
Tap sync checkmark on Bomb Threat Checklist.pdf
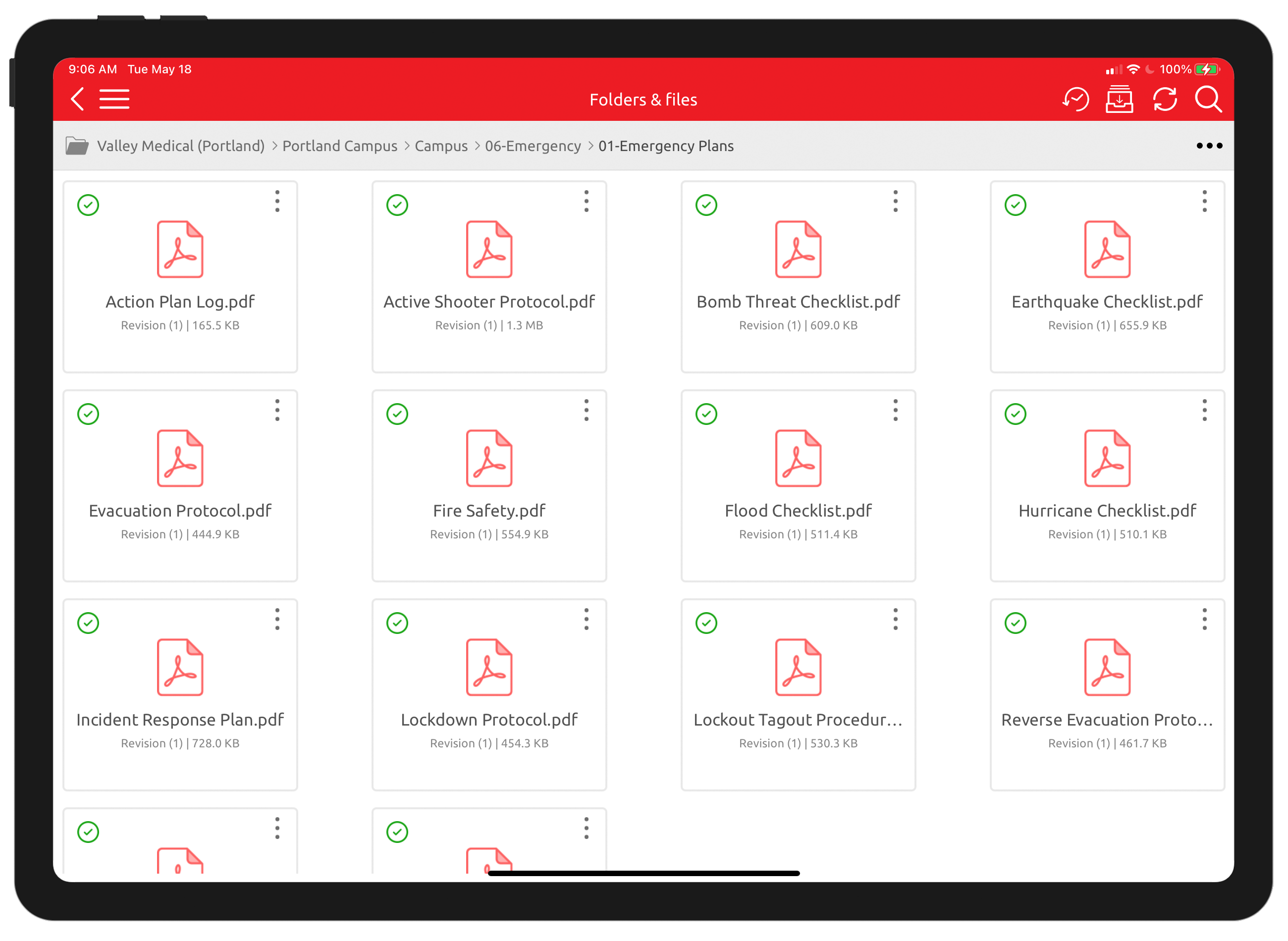[706, 205]
